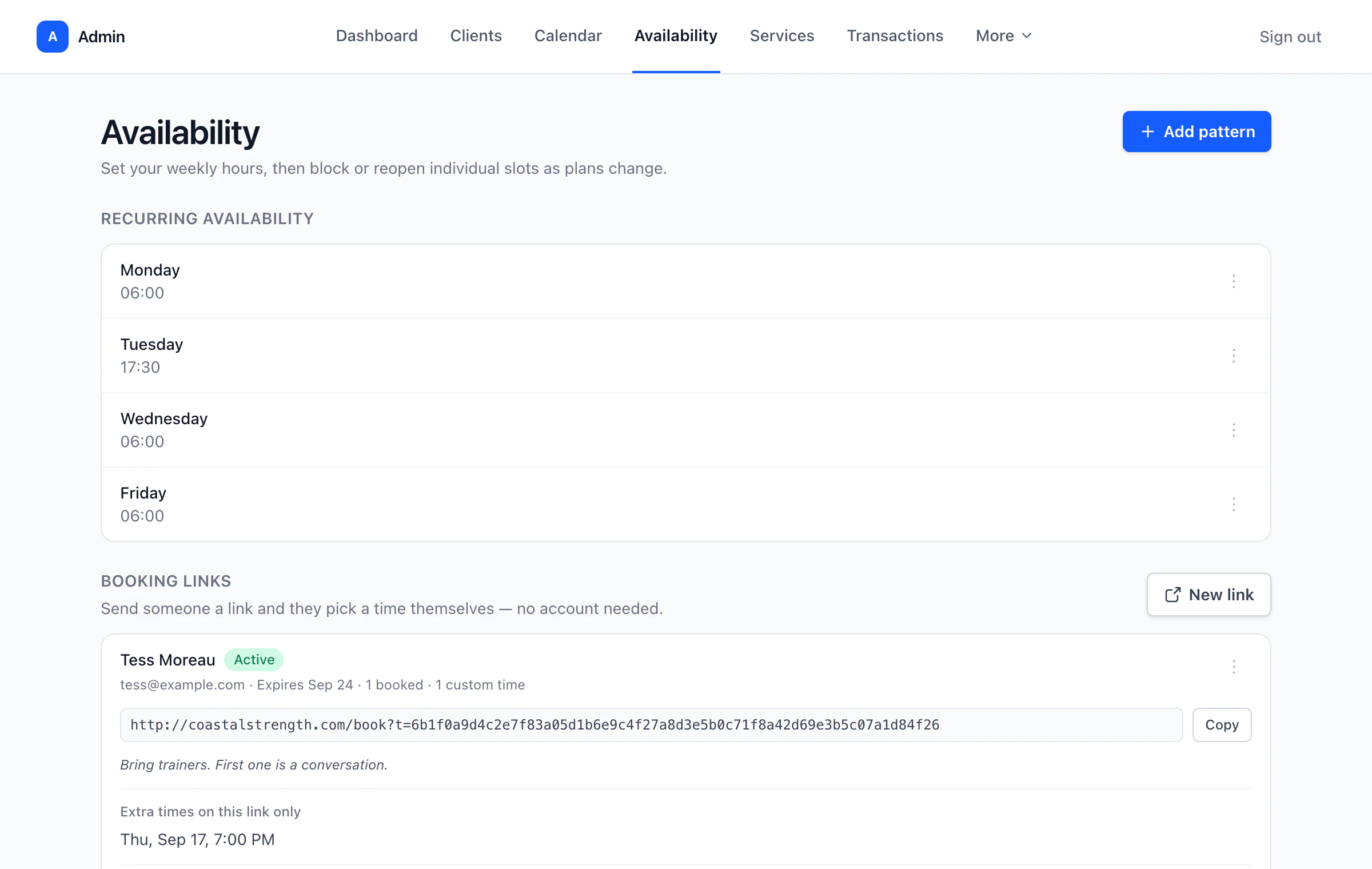Image resolution: width=1372 pixels, height=869 pixels.
Task: Switch to the Calendar tab
Action: (568, 35)
